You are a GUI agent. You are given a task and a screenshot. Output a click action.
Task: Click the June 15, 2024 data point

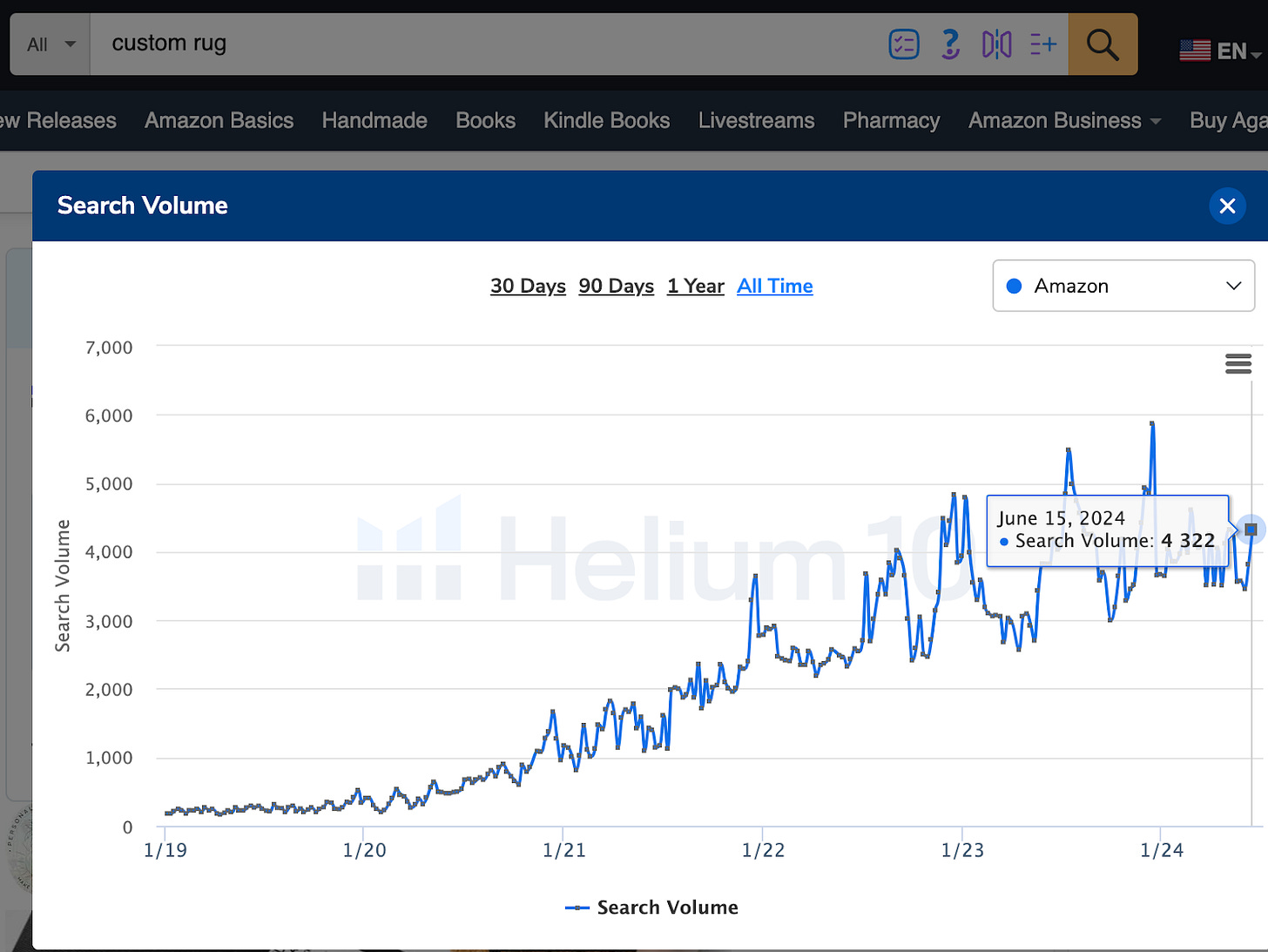click(x=1251, y=529)
